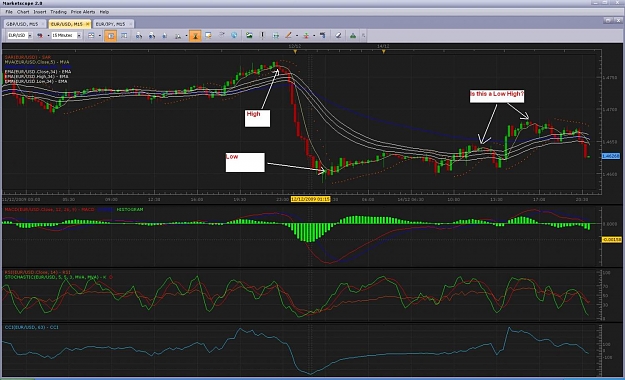Click the STOCHASTIC indicator label
Viewport: 625px width, 380px height.
coord(55,277)
